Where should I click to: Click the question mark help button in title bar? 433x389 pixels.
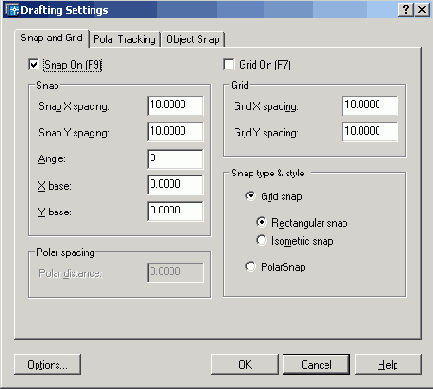[x=406, y=10]
